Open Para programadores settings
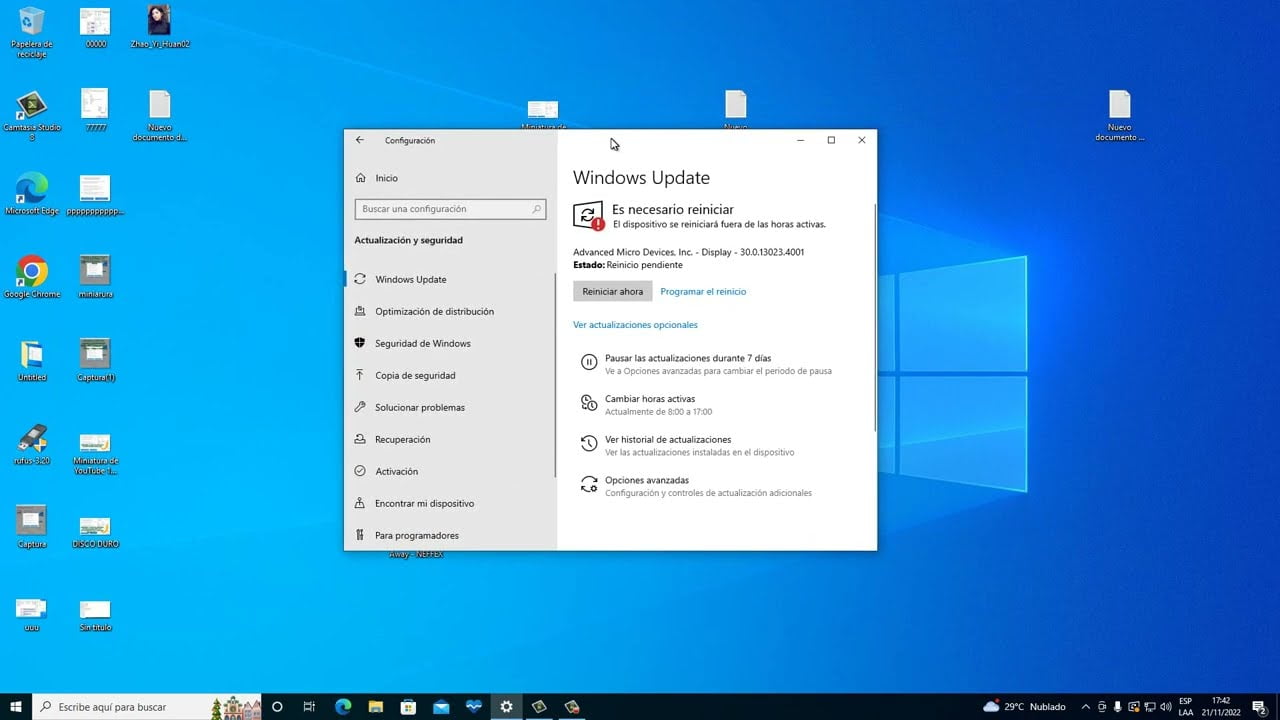Viewport: 1280px width, 720px height. pyautogui.click(x=417, y=535)
